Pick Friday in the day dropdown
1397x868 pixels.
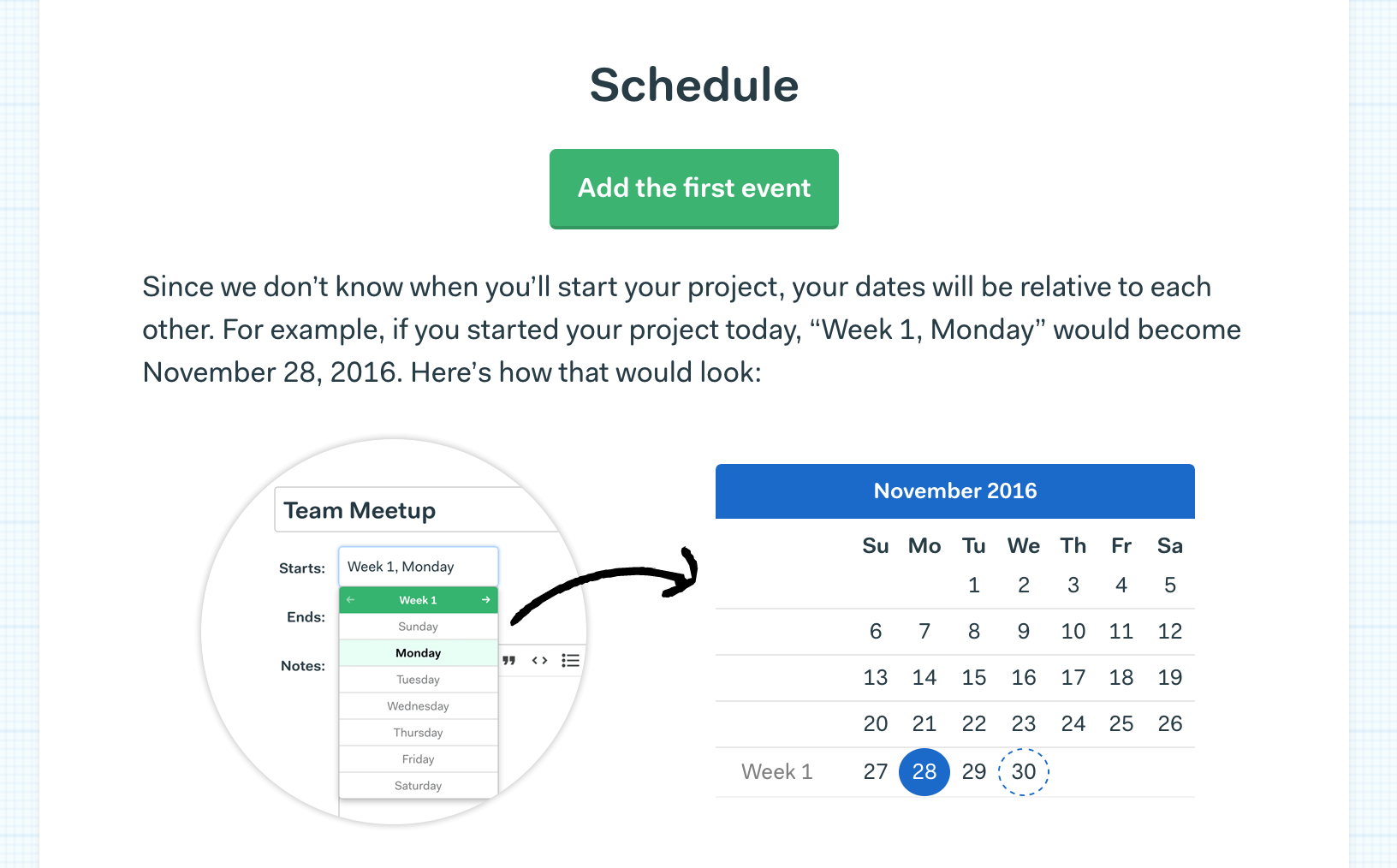419,759
